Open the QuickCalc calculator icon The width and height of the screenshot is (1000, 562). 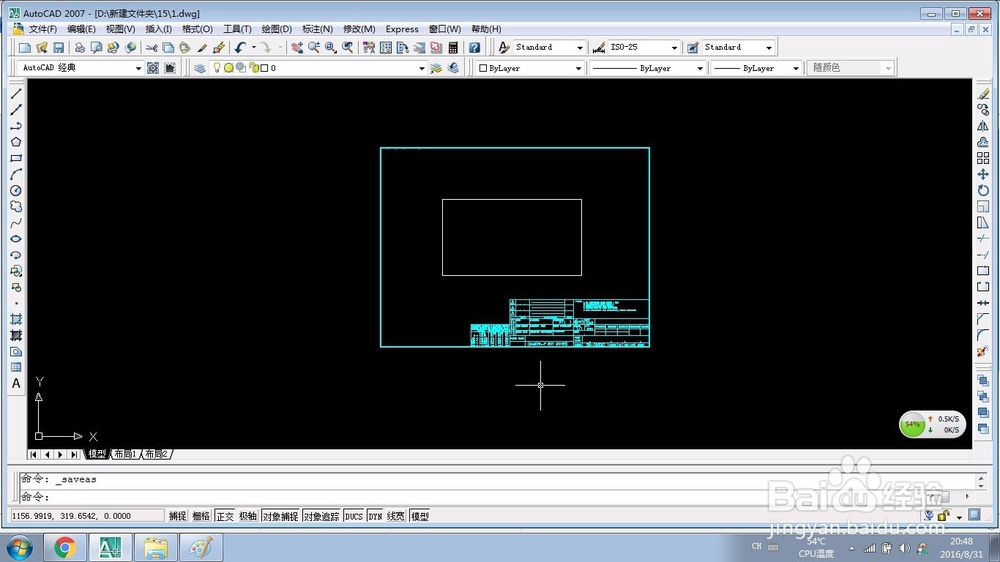click(x=453, y=48)
